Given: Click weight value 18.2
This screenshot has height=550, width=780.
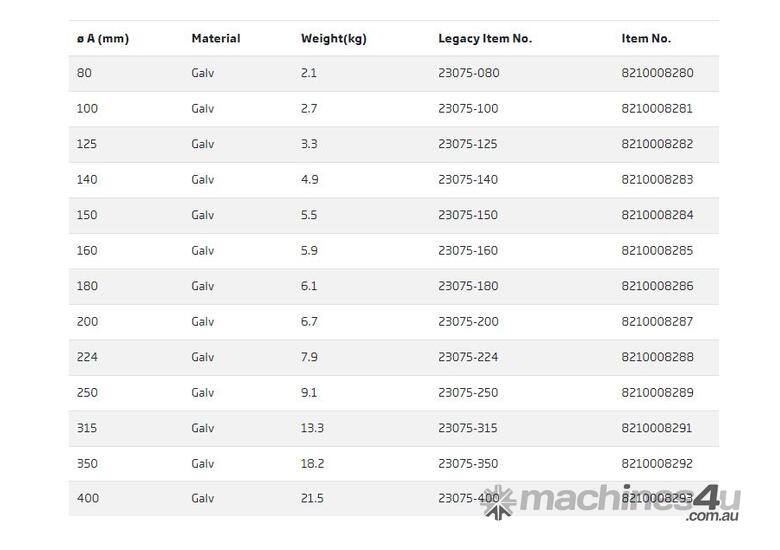Looking at the screenshot, I should tap(312, 464).
